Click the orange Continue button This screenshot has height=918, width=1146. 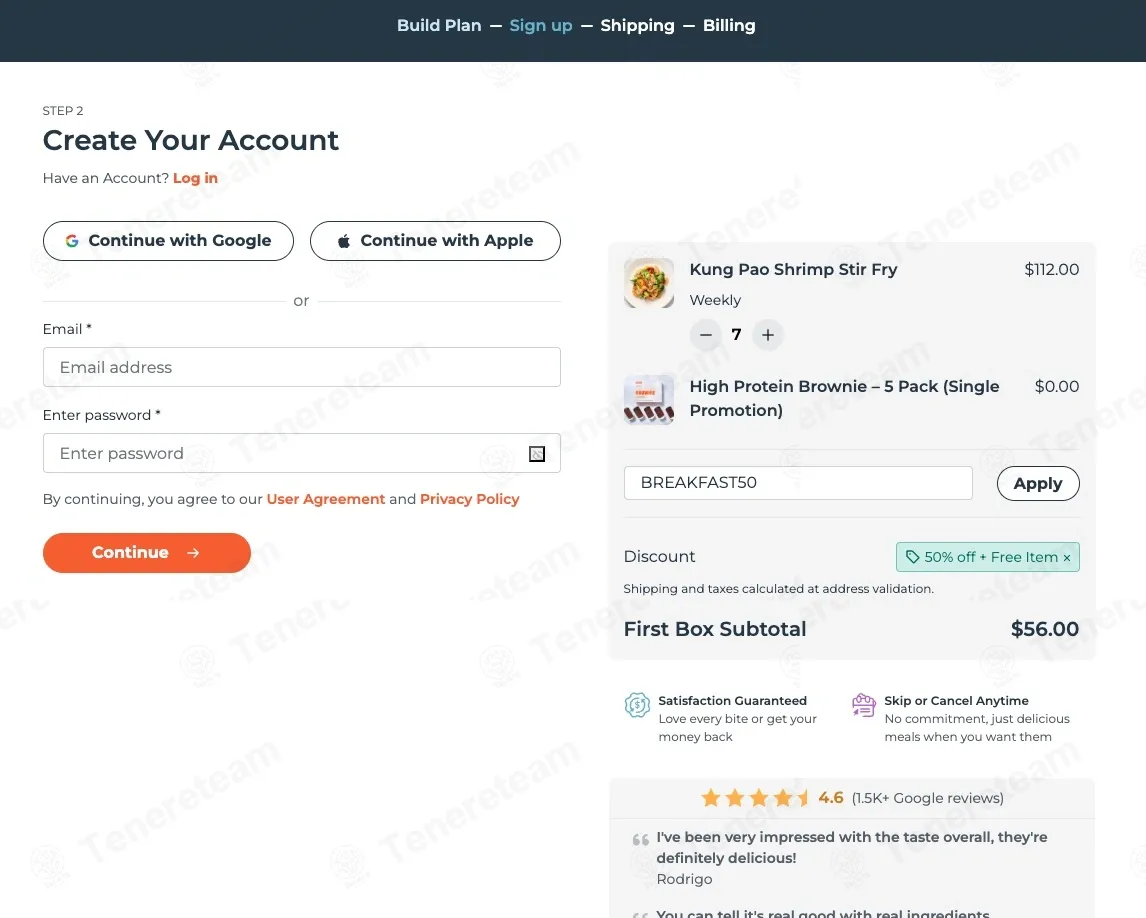pos(147,553)
